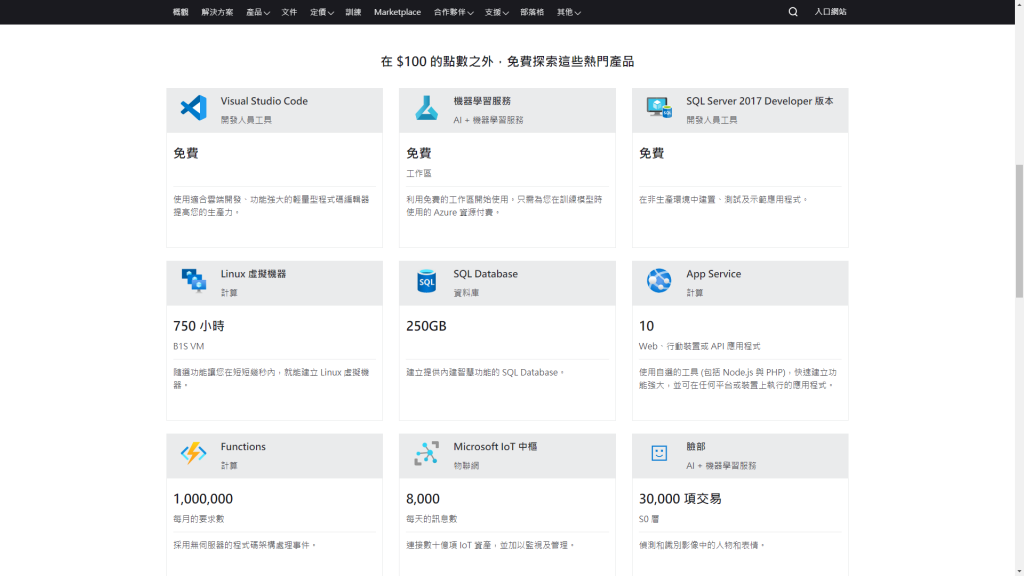Open the 機器學習服務 card title

[x=482, y=101]
